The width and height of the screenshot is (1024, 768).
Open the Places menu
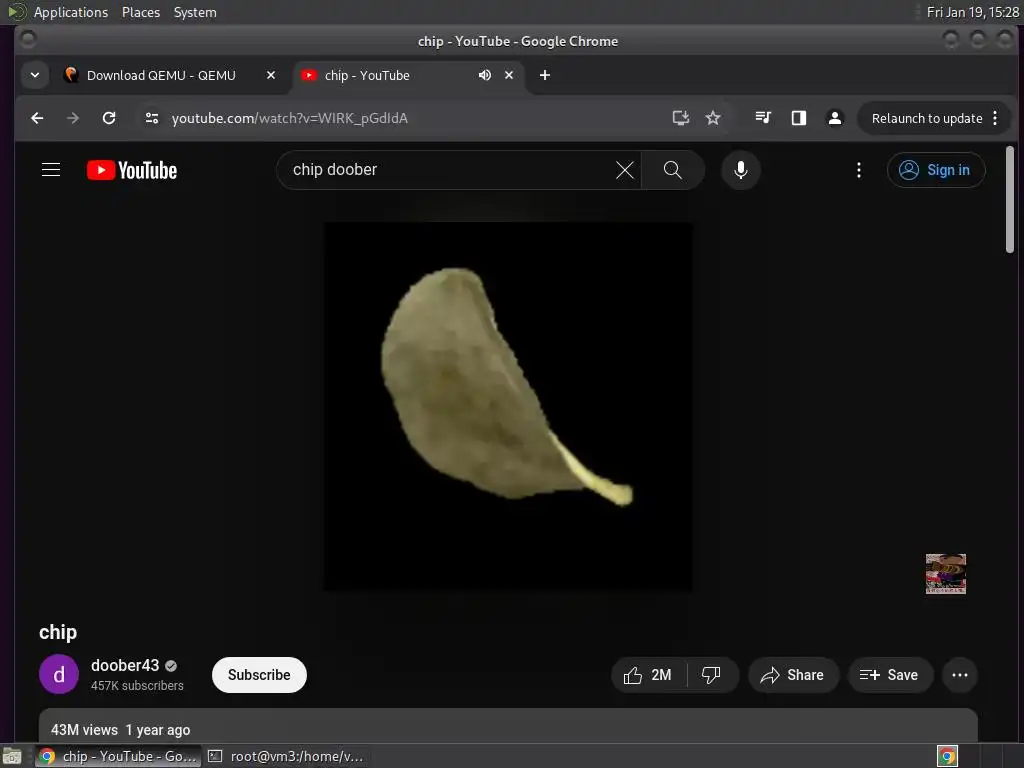tap(140, 12)
